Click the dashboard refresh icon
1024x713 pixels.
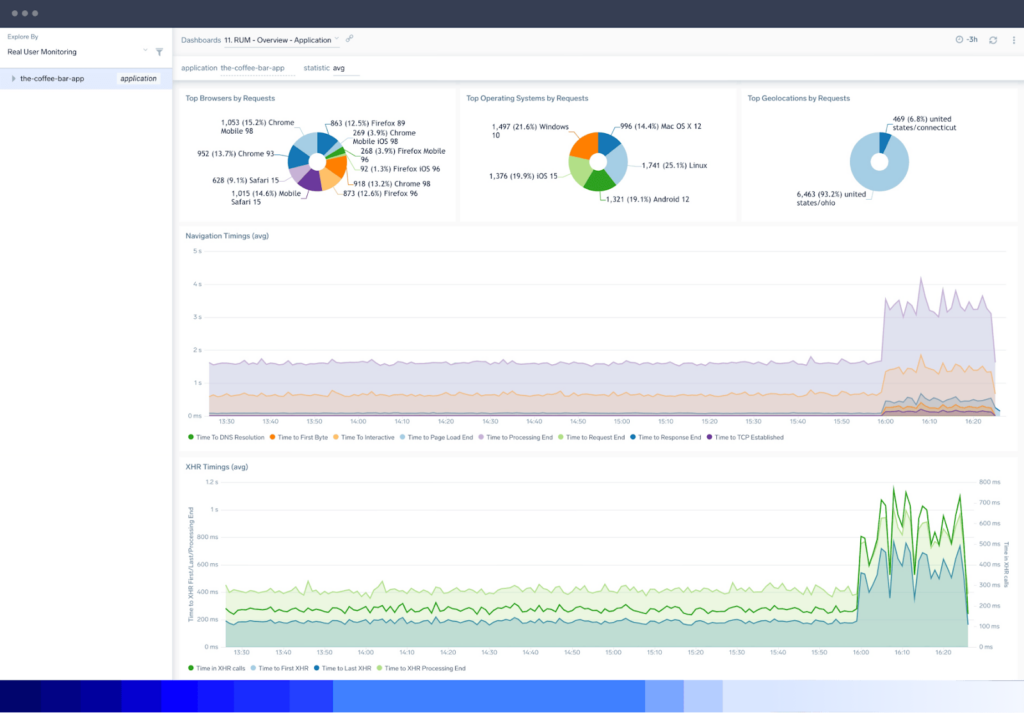992,40
